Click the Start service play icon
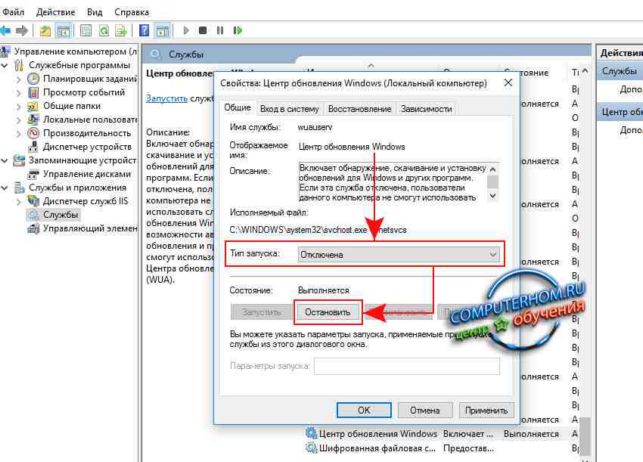The image size is (643, 462). 186,30
